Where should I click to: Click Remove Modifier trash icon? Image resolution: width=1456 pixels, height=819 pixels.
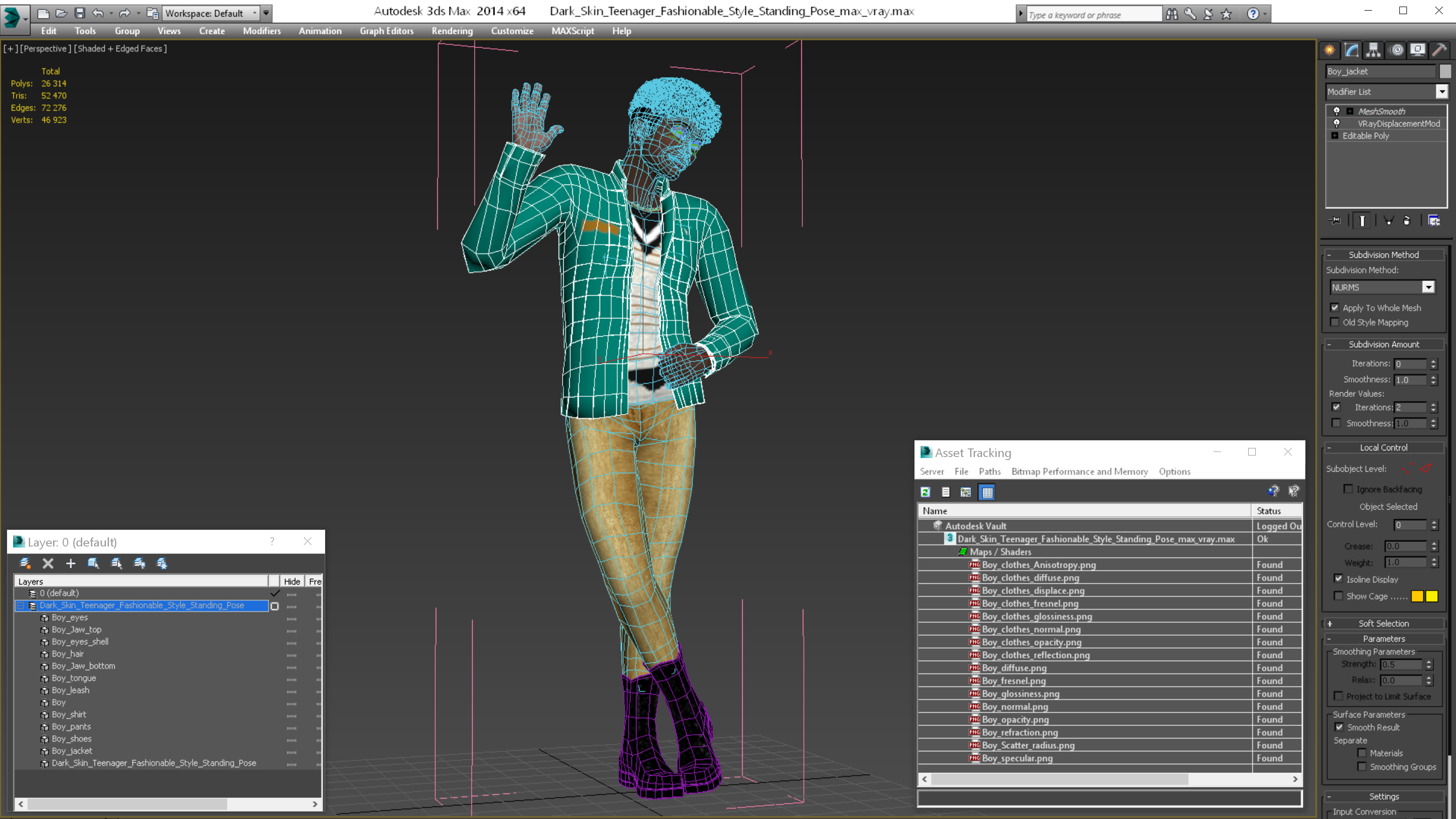1407,220
